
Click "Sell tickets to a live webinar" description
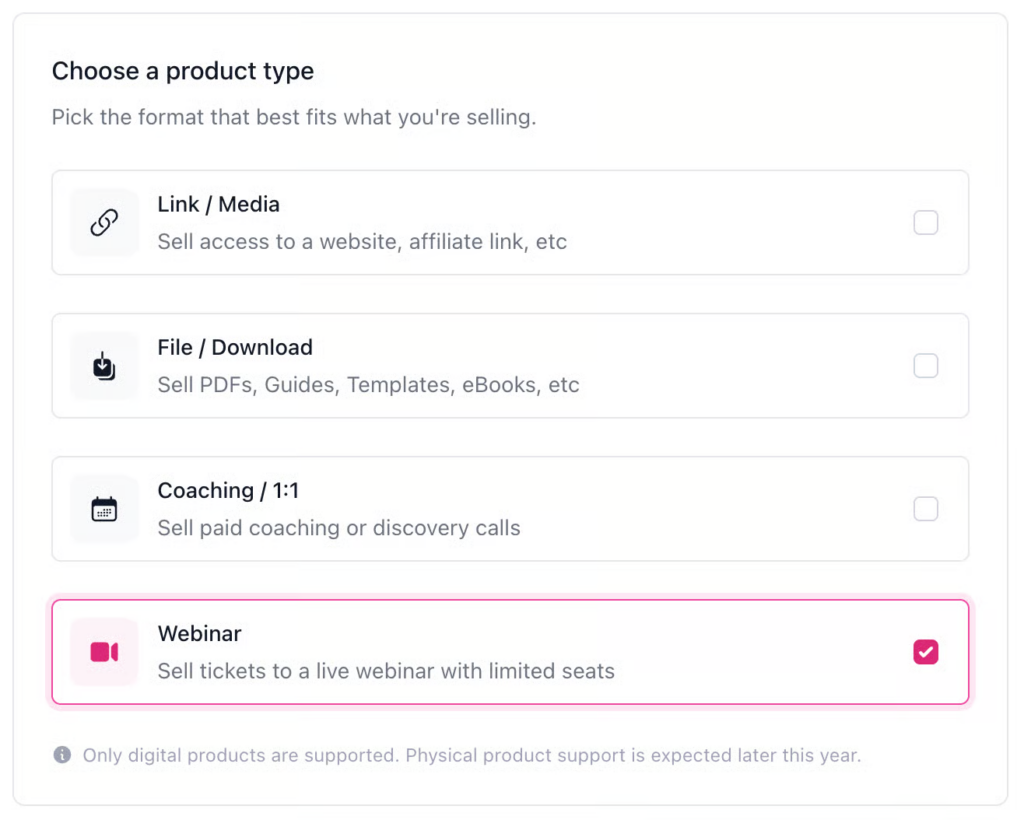[386, 671]
